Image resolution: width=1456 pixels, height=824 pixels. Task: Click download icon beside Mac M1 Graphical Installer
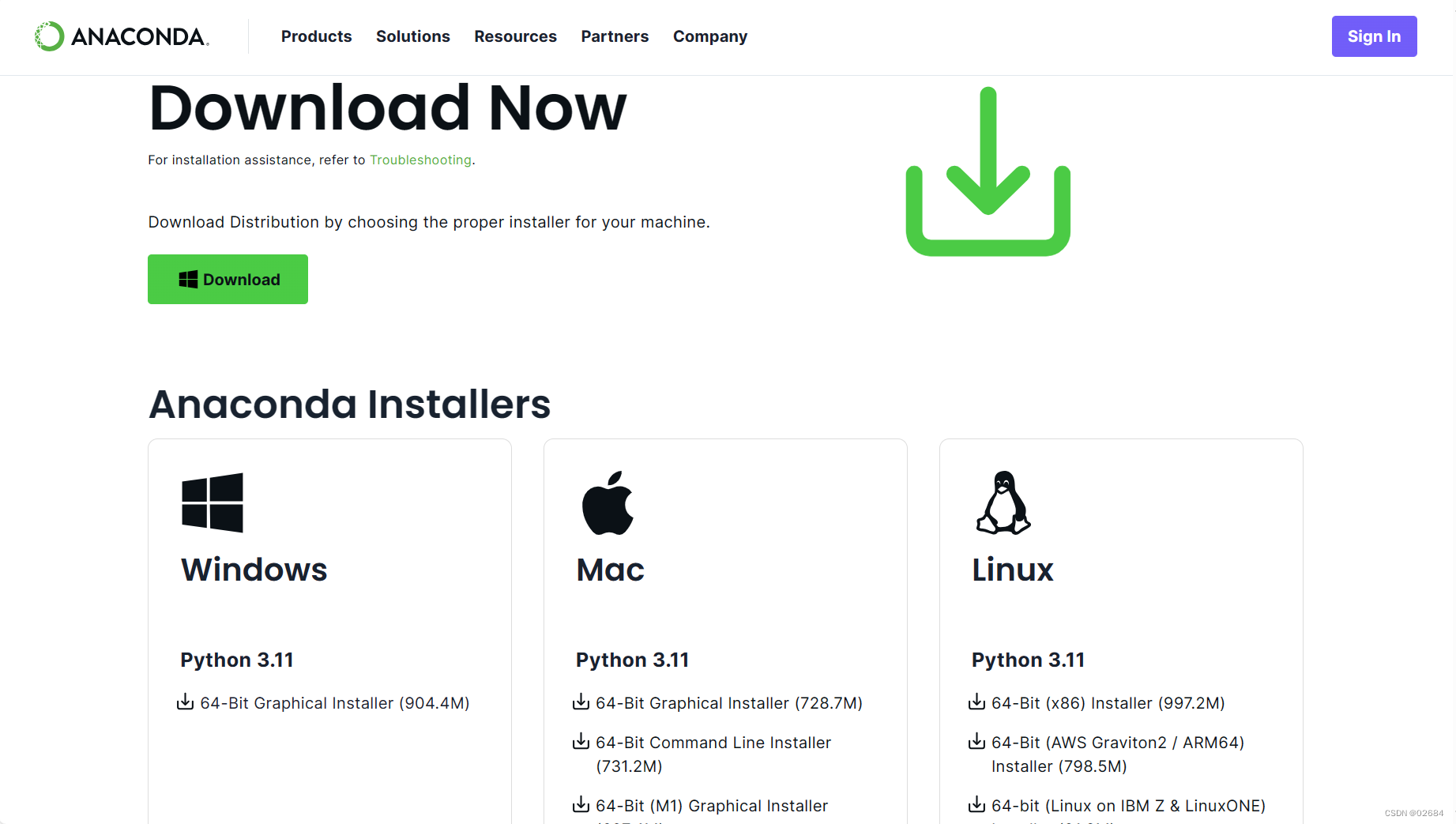[581, 804]
